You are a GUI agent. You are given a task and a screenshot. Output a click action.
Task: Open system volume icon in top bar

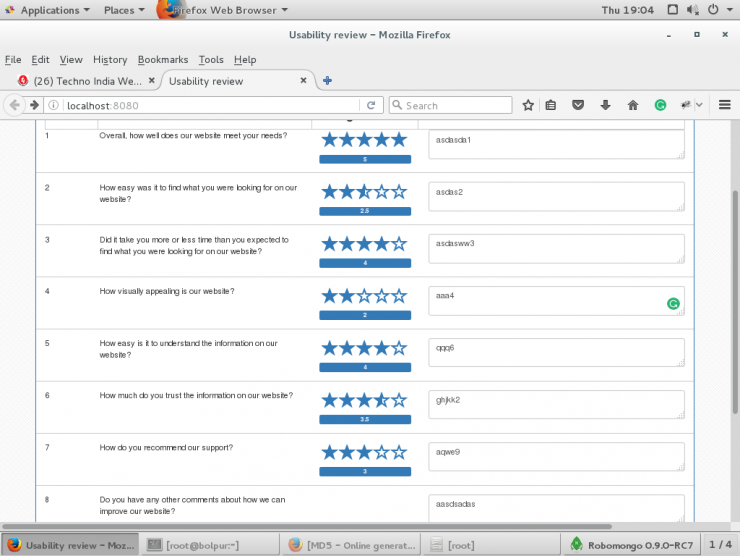point(692,10)
